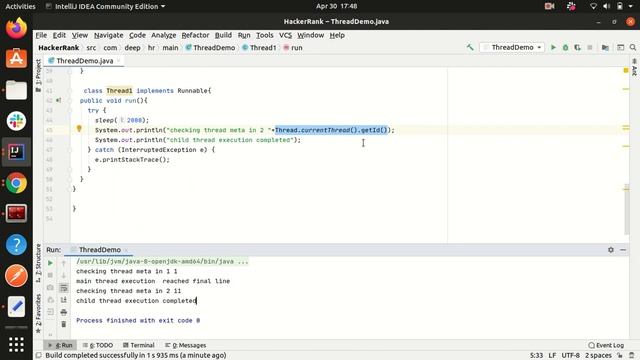Open the 0: Messages tool window
Image resolution: width=640 pixels, height=360 pixels.
(x=185, y=345)
